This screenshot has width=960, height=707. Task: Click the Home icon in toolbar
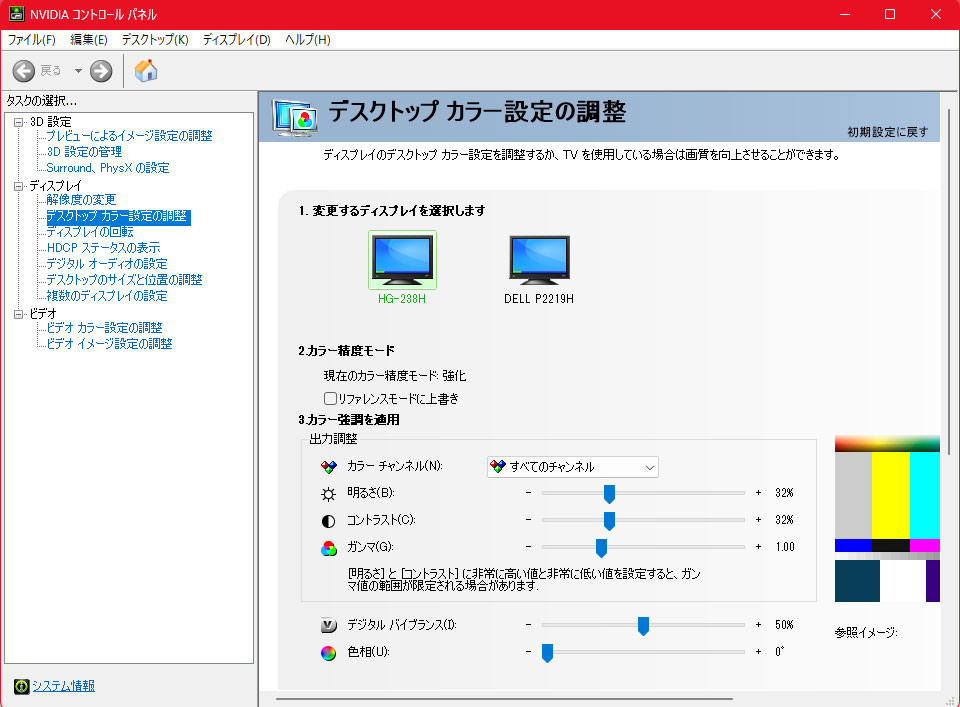pos(146,71)
